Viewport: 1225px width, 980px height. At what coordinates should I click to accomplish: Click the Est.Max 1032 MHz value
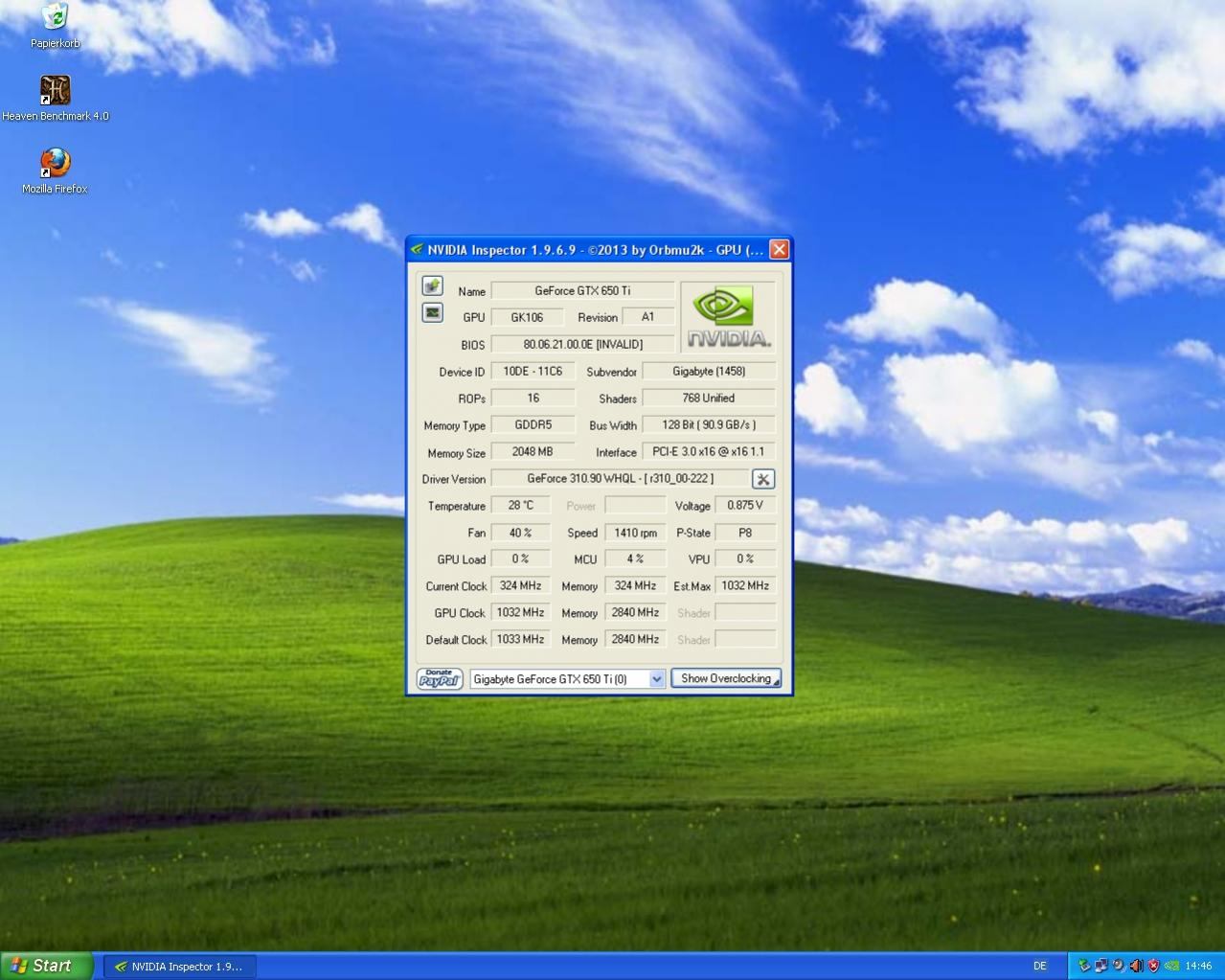(745, 585)
